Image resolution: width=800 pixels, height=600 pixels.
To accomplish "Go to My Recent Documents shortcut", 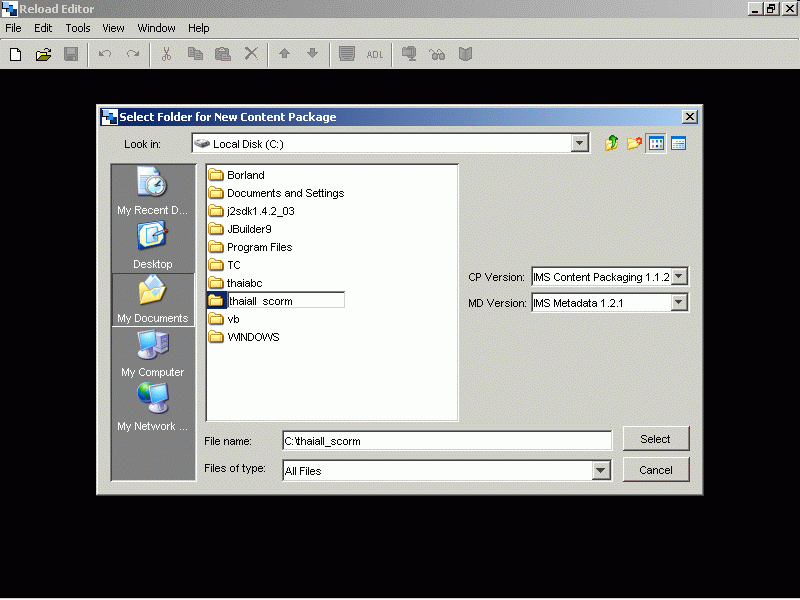I will pyautogui.click(x=152, y=190).
